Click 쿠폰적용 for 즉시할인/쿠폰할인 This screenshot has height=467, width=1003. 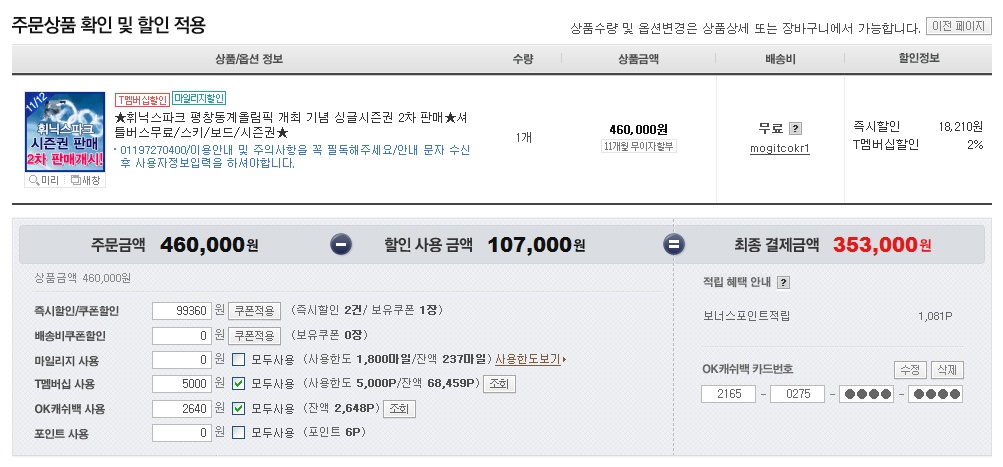coord(254,311)
